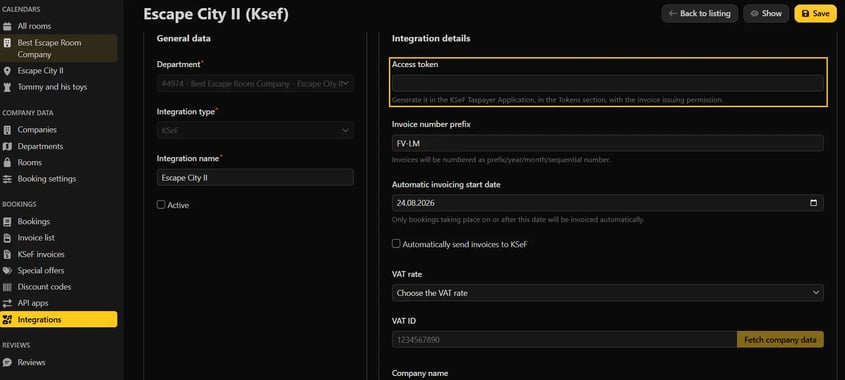The image size is (845, 380).
Task: Click the KSeF invoices file icon
Action: [x=8, y=254]
